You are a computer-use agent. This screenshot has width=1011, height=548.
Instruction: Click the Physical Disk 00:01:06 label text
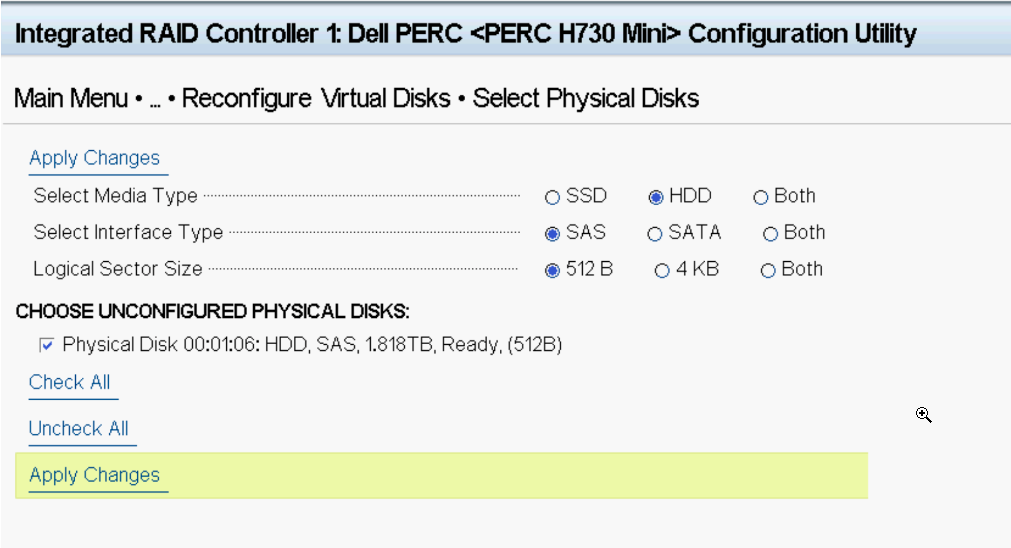click(312, 345)
